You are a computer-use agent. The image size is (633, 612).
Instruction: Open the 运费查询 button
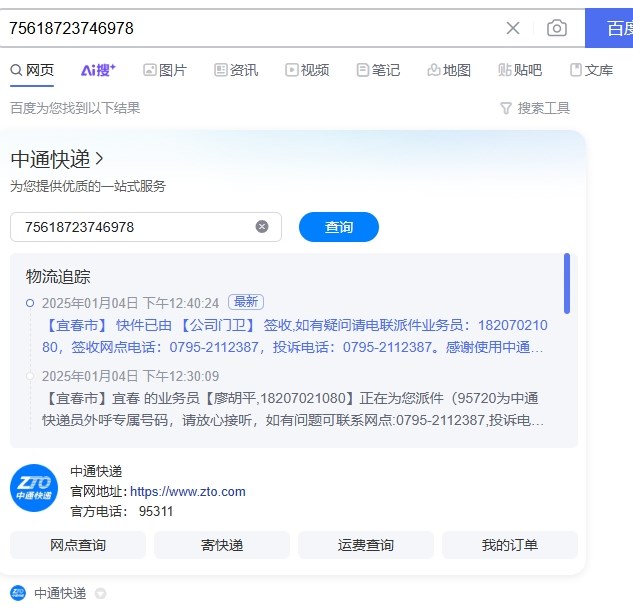tap(366, 545)
